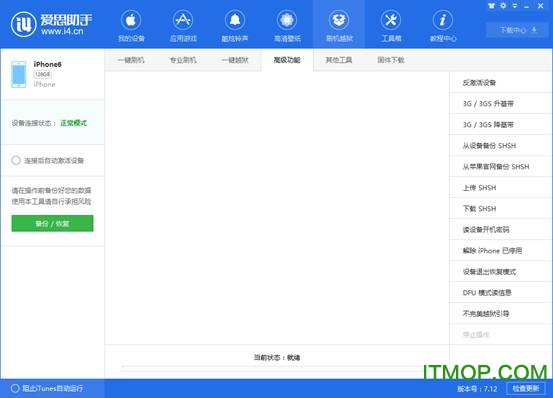The width and height of the screenshot is (553, 398).
Task: Switch to 一键越狱 tab
Action: pyautogui.click(x=235, y=60)
